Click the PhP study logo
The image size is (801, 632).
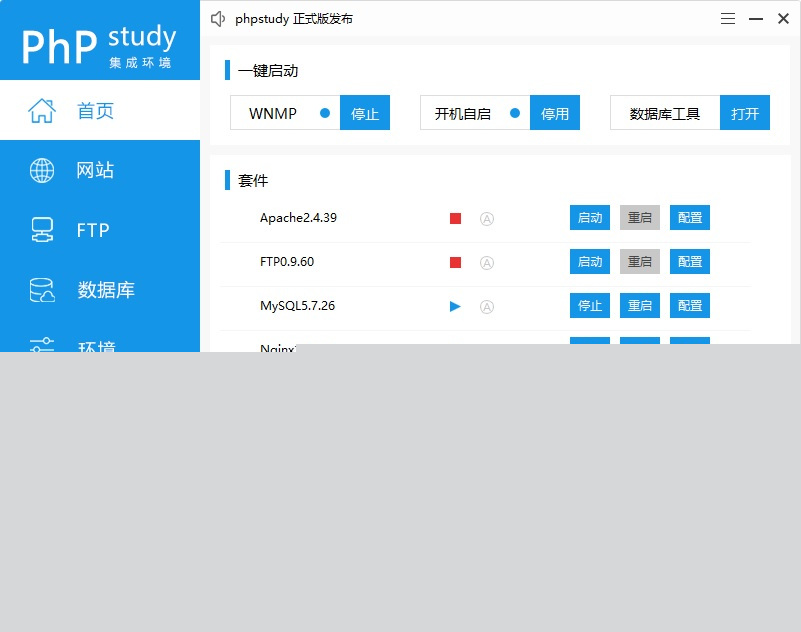[x=99, y=45]
